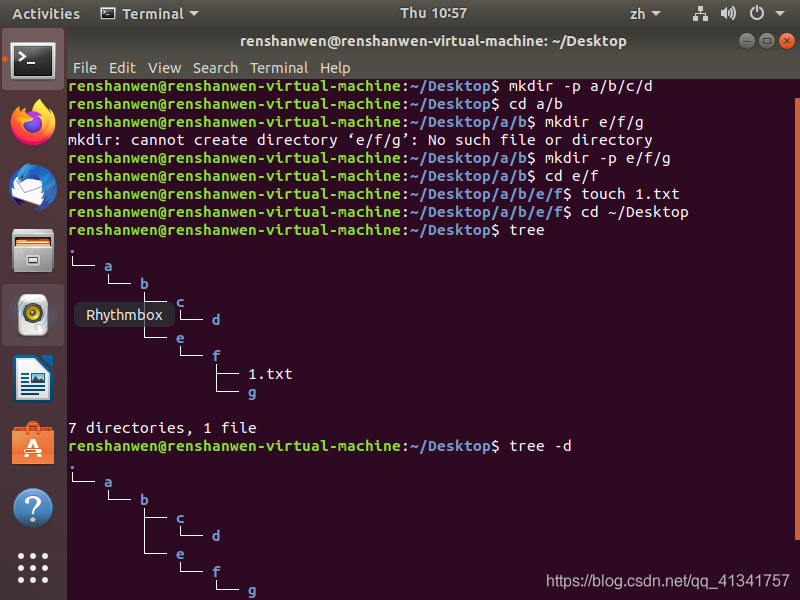Open the Help question mark icon
Viewport: 800px width, 600px height.
33,508
